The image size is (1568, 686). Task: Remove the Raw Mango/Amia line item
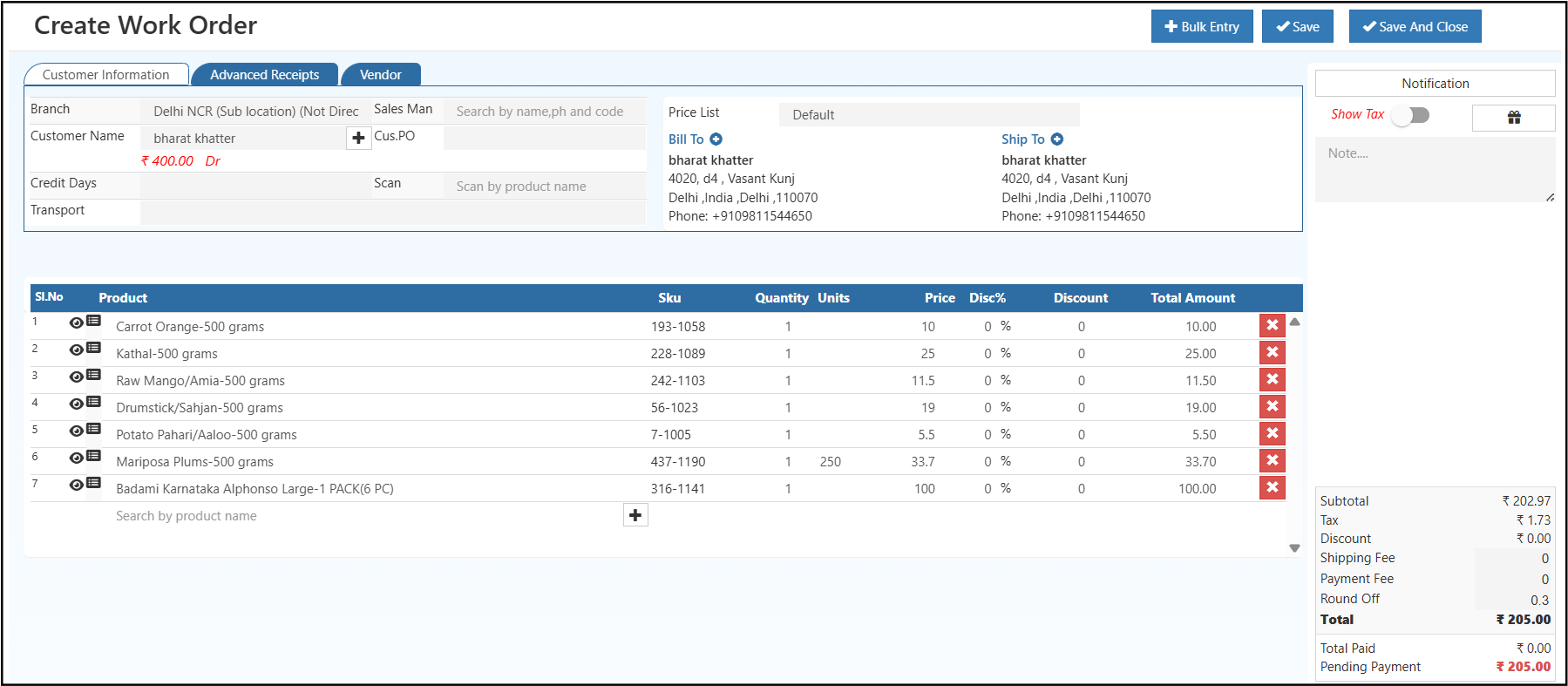pyautogui.click(x=1273, y=379)
